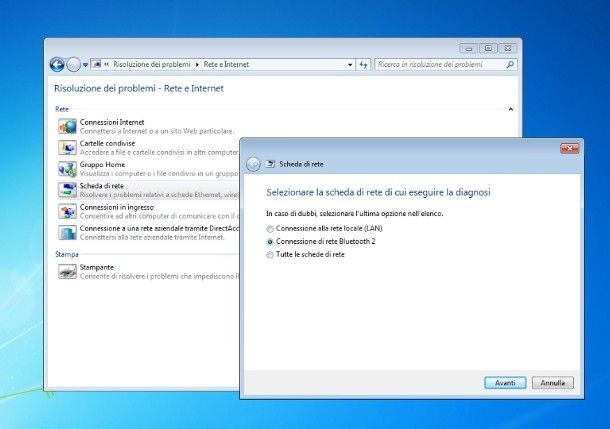Click the Stampante printer icon
The width and height of the screenshot is (610, 429).
click(67, 271)
